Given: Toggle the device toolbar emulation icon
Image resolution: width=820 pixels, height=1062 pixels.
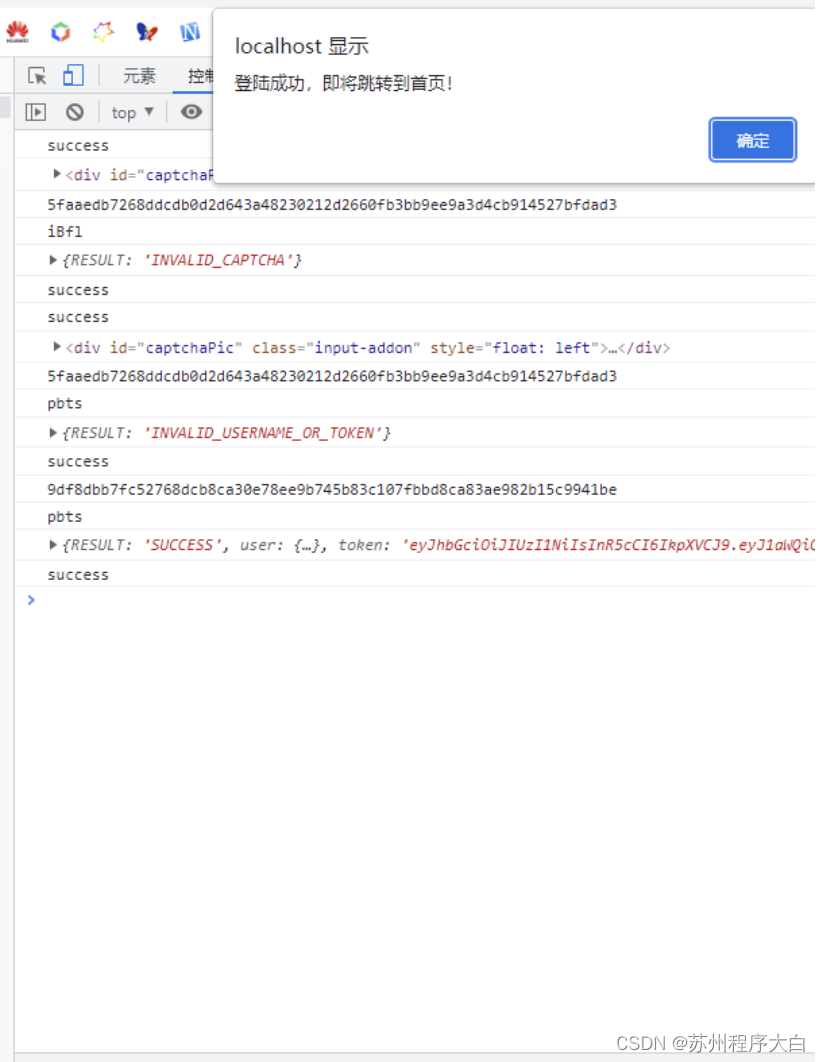Looking at the screenshot, I should pos(73,75).
